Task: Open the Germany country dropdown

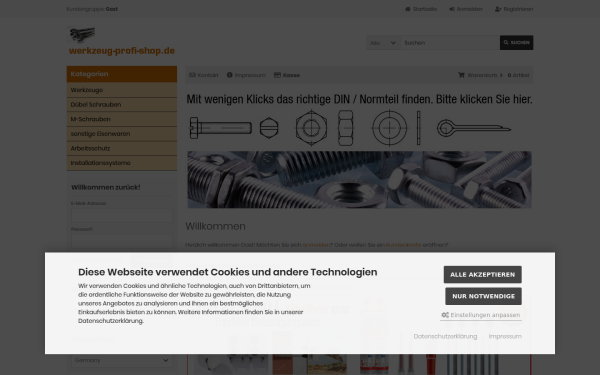Action: click(122, 360)
